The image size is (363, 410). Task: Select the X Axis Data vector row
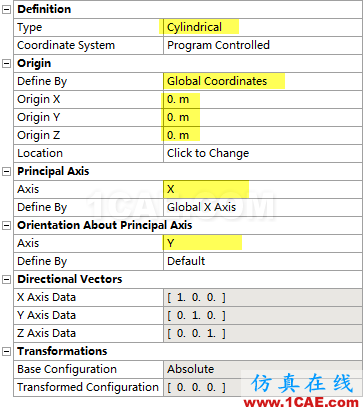coord(188,297)
